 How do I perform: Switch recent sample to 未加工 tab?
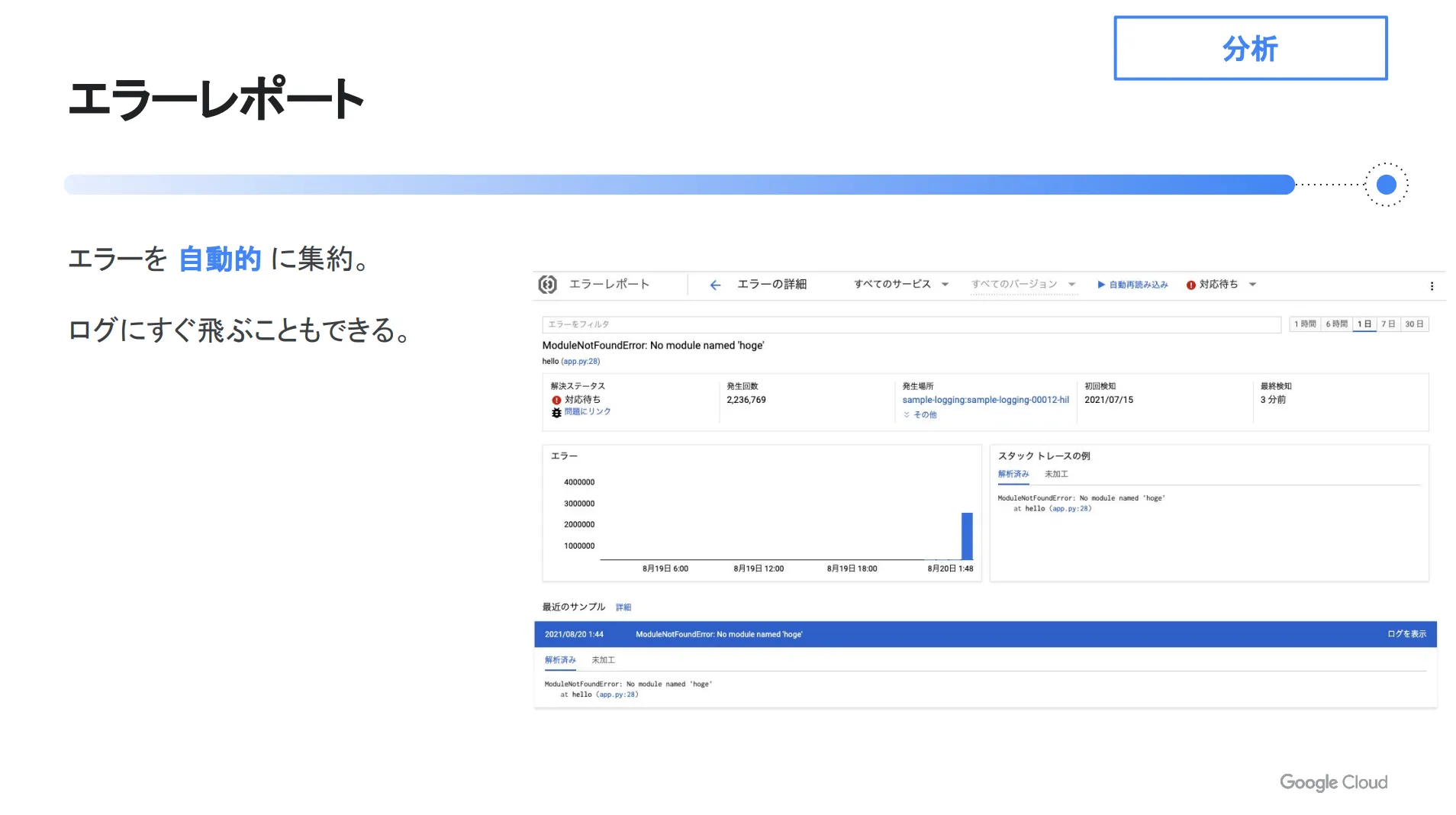603,660
